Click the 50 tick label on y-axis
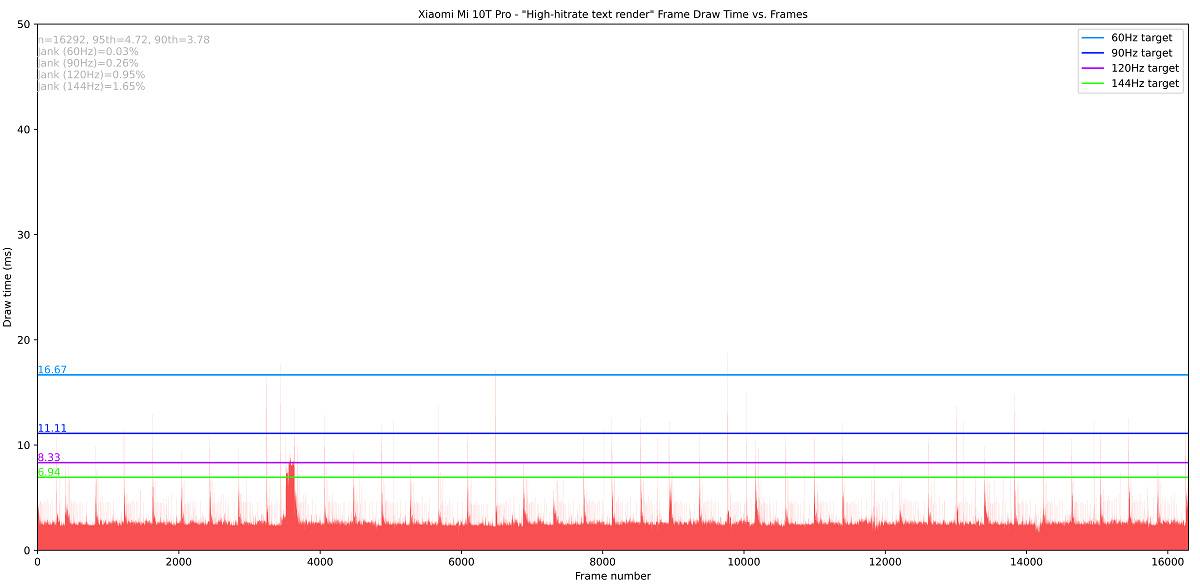This screenshot has width=1200, height=587. pos(23,24)
